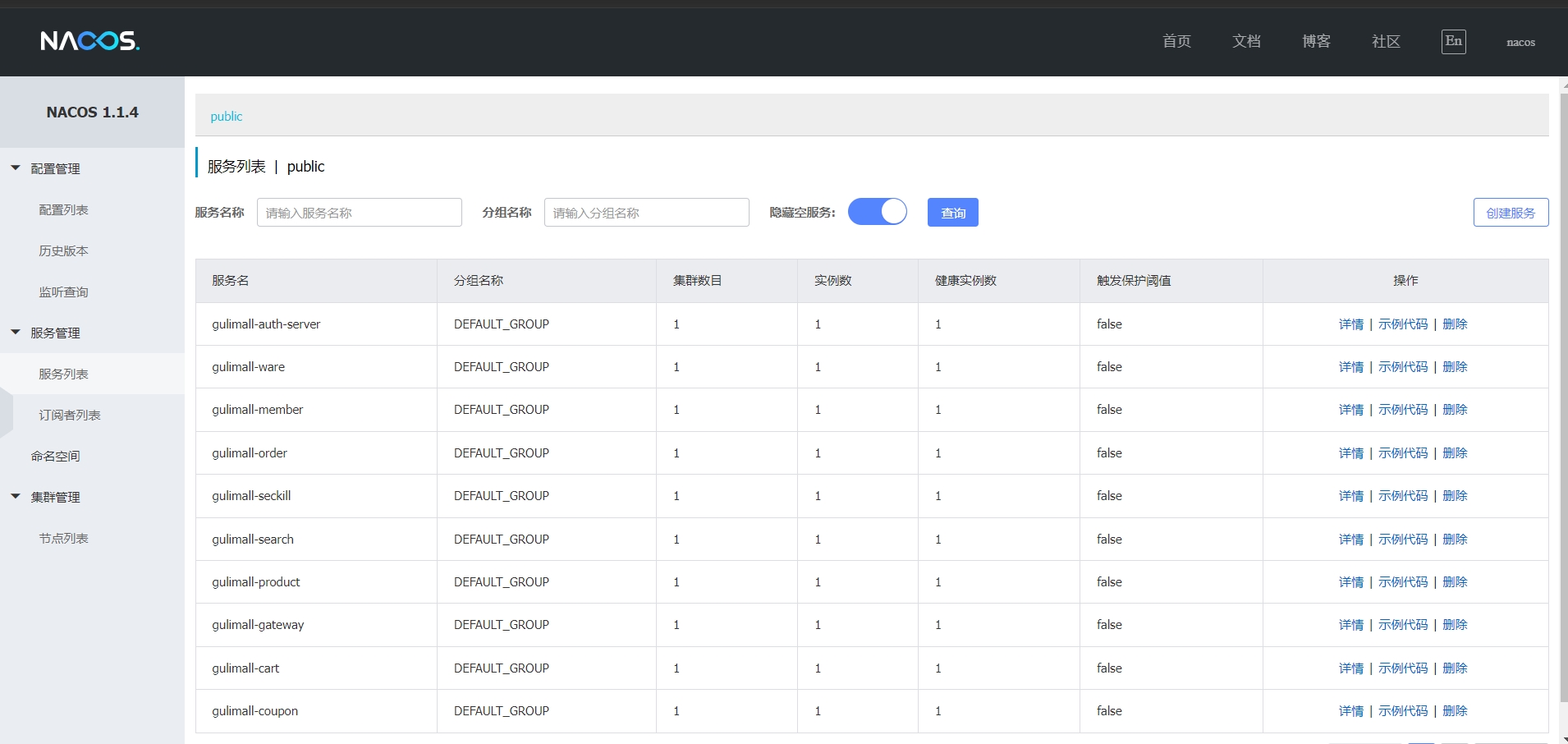Switch language with the En button
Viewport: 1568px width, 744px height.
(x=1454, y=42)
